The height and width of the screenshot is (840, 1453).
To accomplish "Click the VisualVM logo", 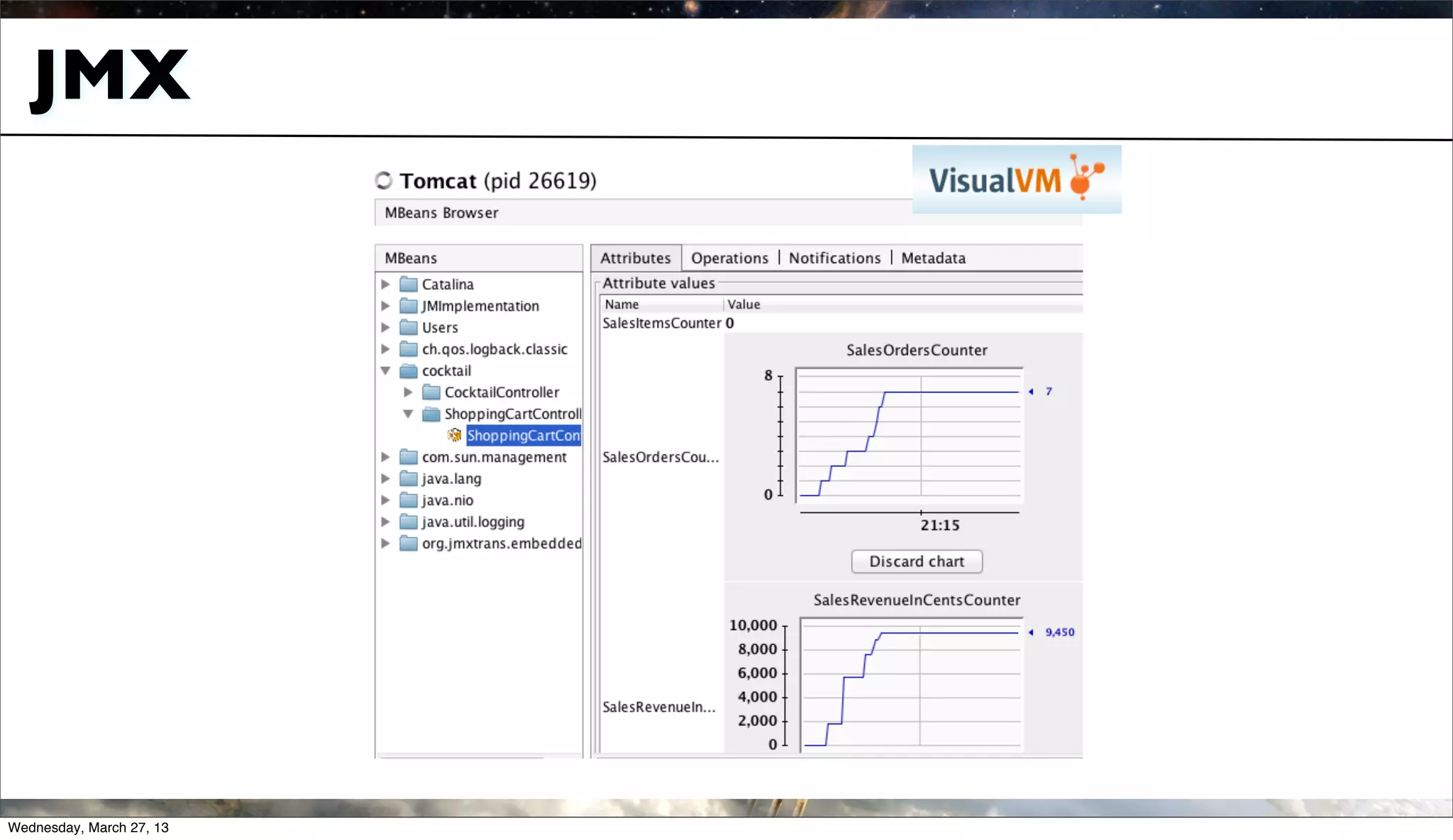I will pyautogui.click(x=1016, y=179).
